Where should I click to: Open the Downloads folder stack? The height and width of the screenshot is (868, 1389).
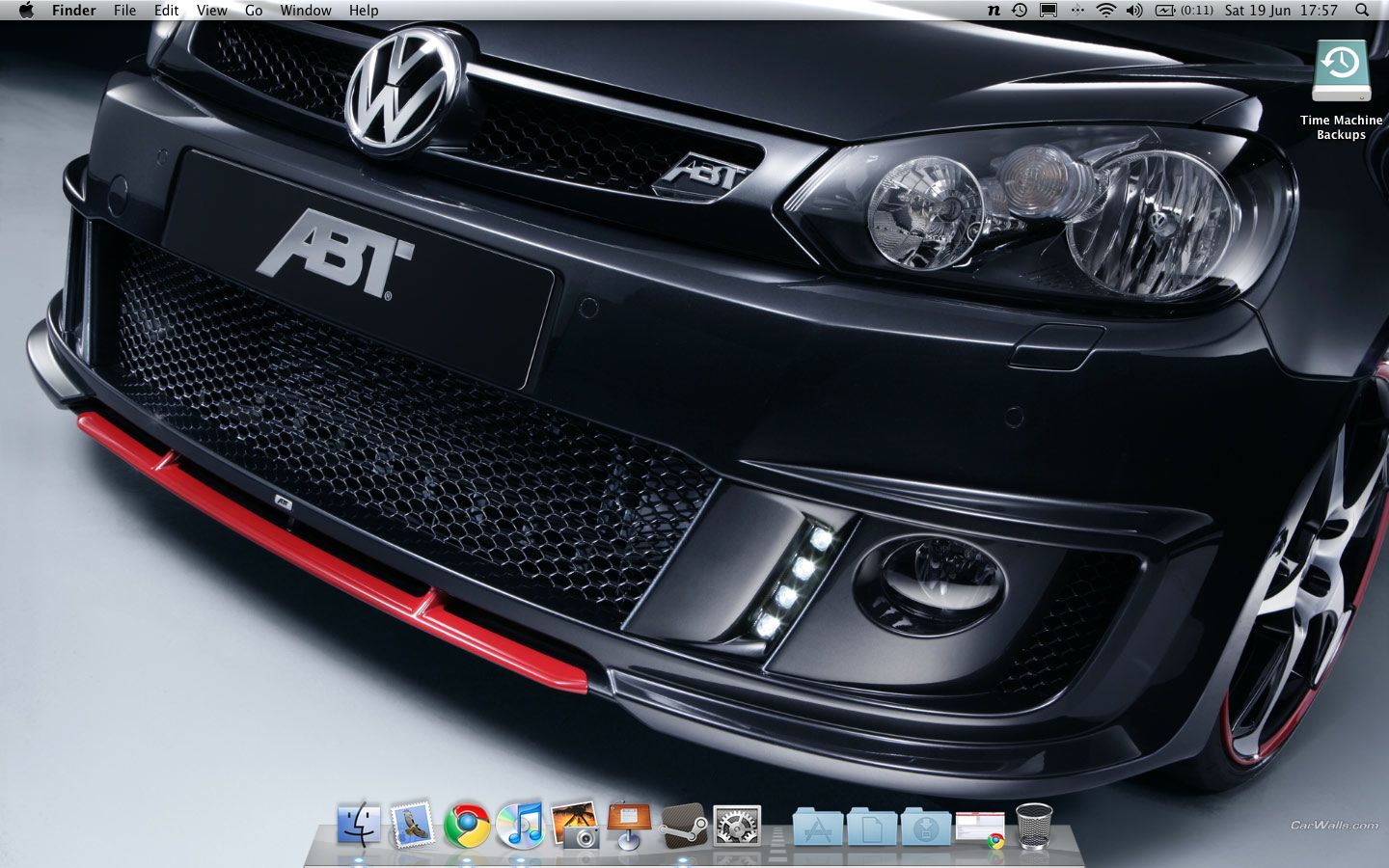(926, 827)
